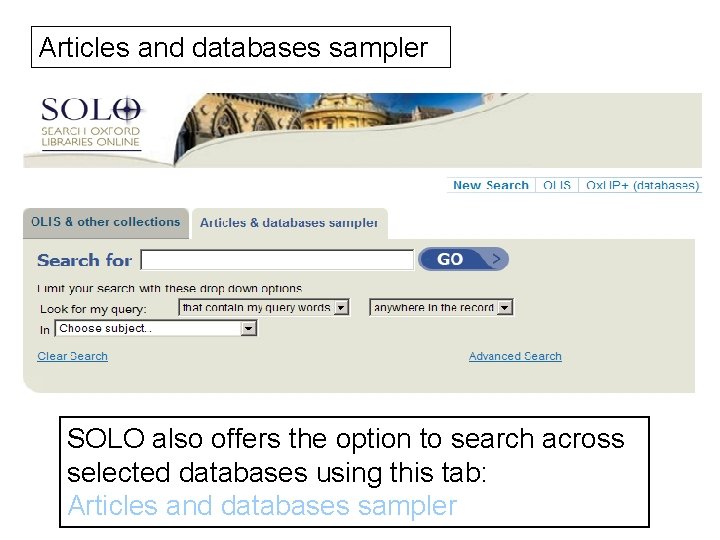Click the 'Search for' label
The height and width of the screenshot is (540, 720).
[x=84, y=260]
